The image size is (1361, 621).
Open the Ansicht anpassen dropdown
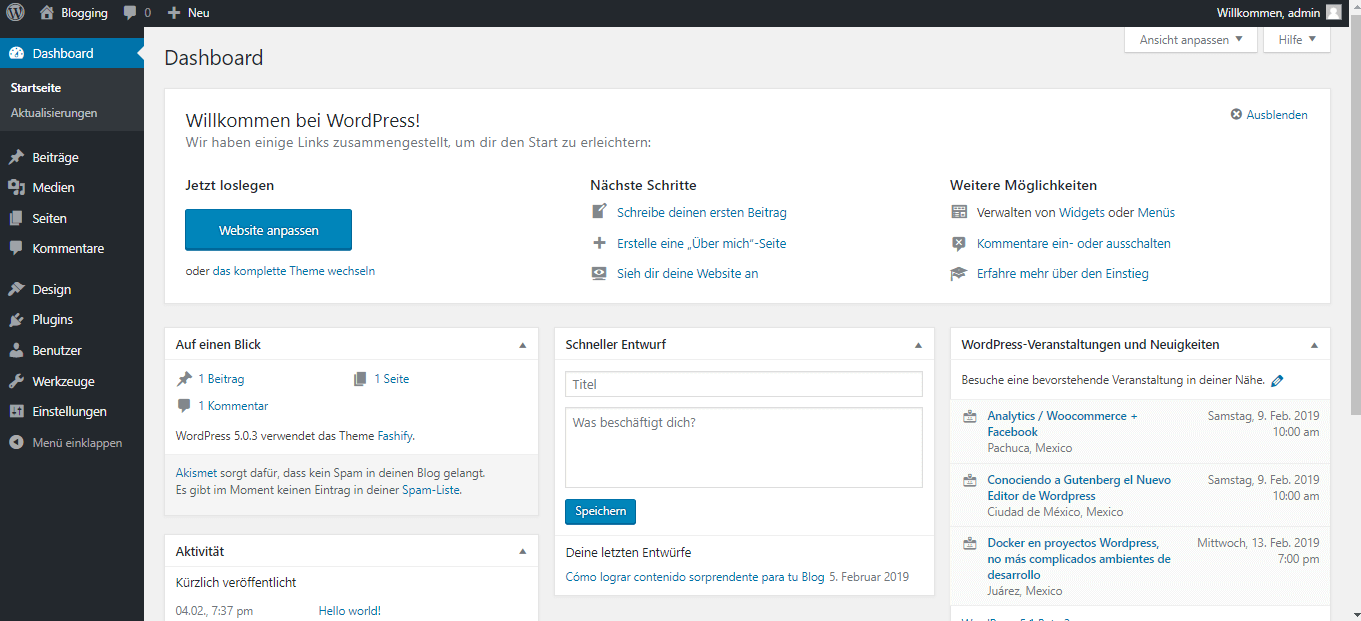(1191, 40)
